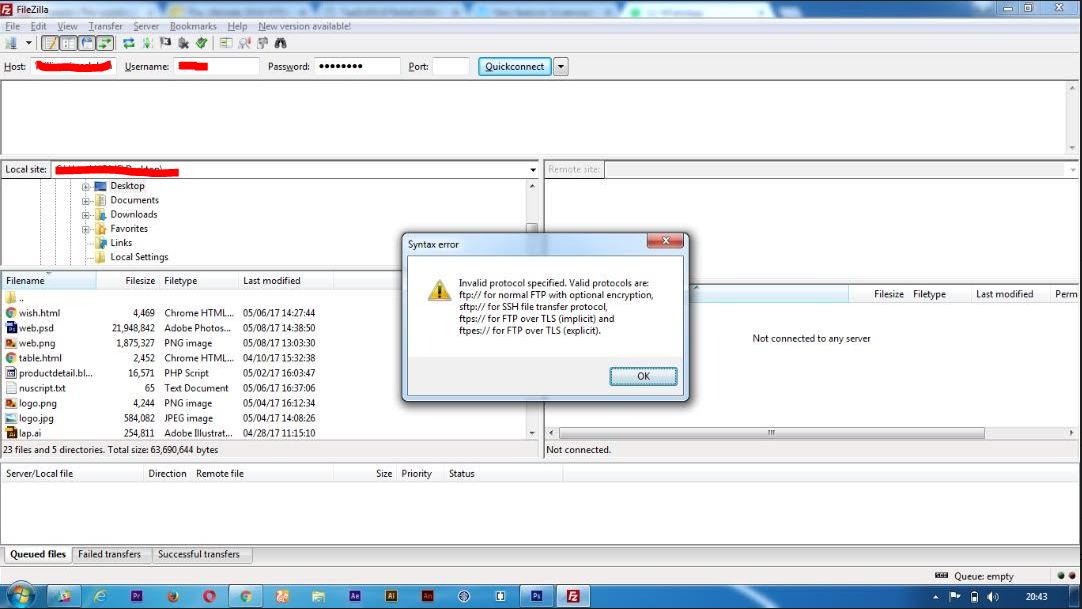Image resolution: width=1082 pixels, height=609 pixels.
Task: Sort local files by Filetype column
Action: 199,281
